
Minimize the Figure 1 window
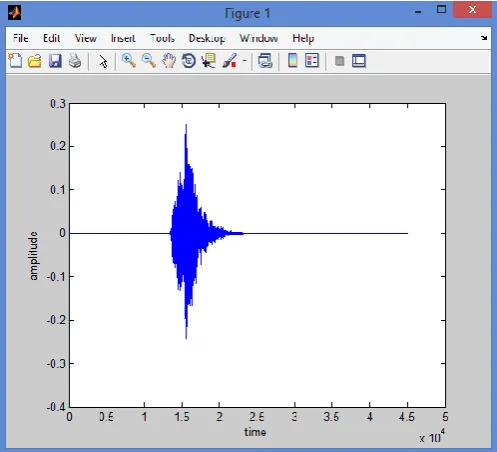418,12
